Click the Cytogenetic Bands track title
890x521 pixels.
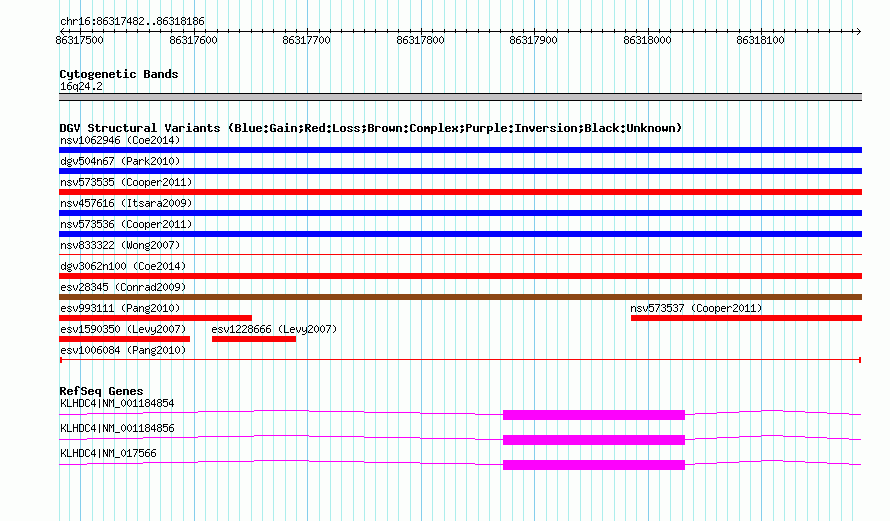click(x=119, y=74)
